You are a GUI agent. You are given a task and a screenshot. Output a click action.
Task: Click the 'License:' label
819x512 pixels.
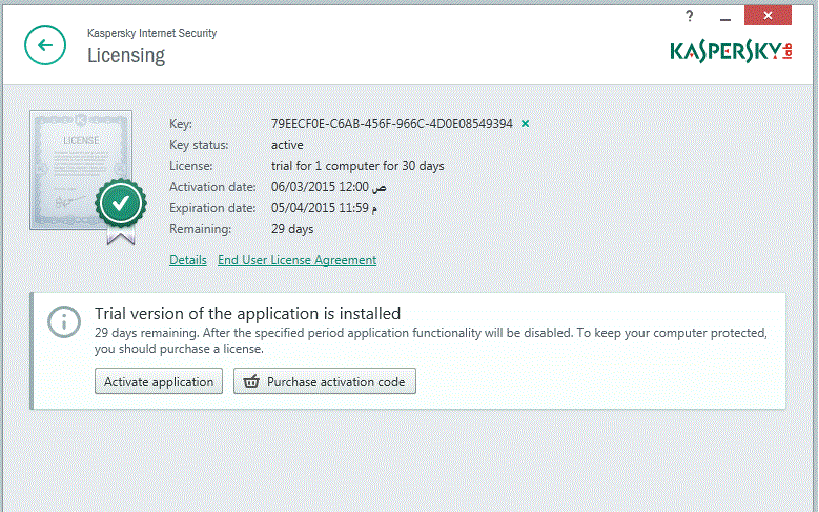point(191,166)
